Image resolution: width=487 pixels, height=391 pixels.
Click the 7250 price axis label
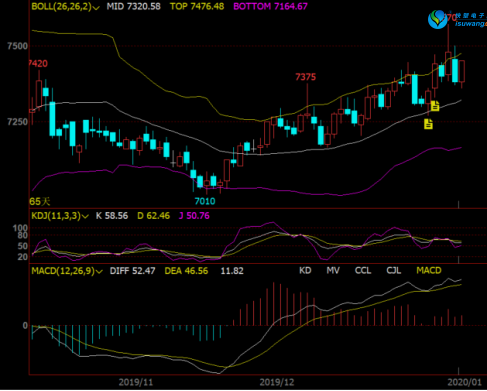coord(17,122)
